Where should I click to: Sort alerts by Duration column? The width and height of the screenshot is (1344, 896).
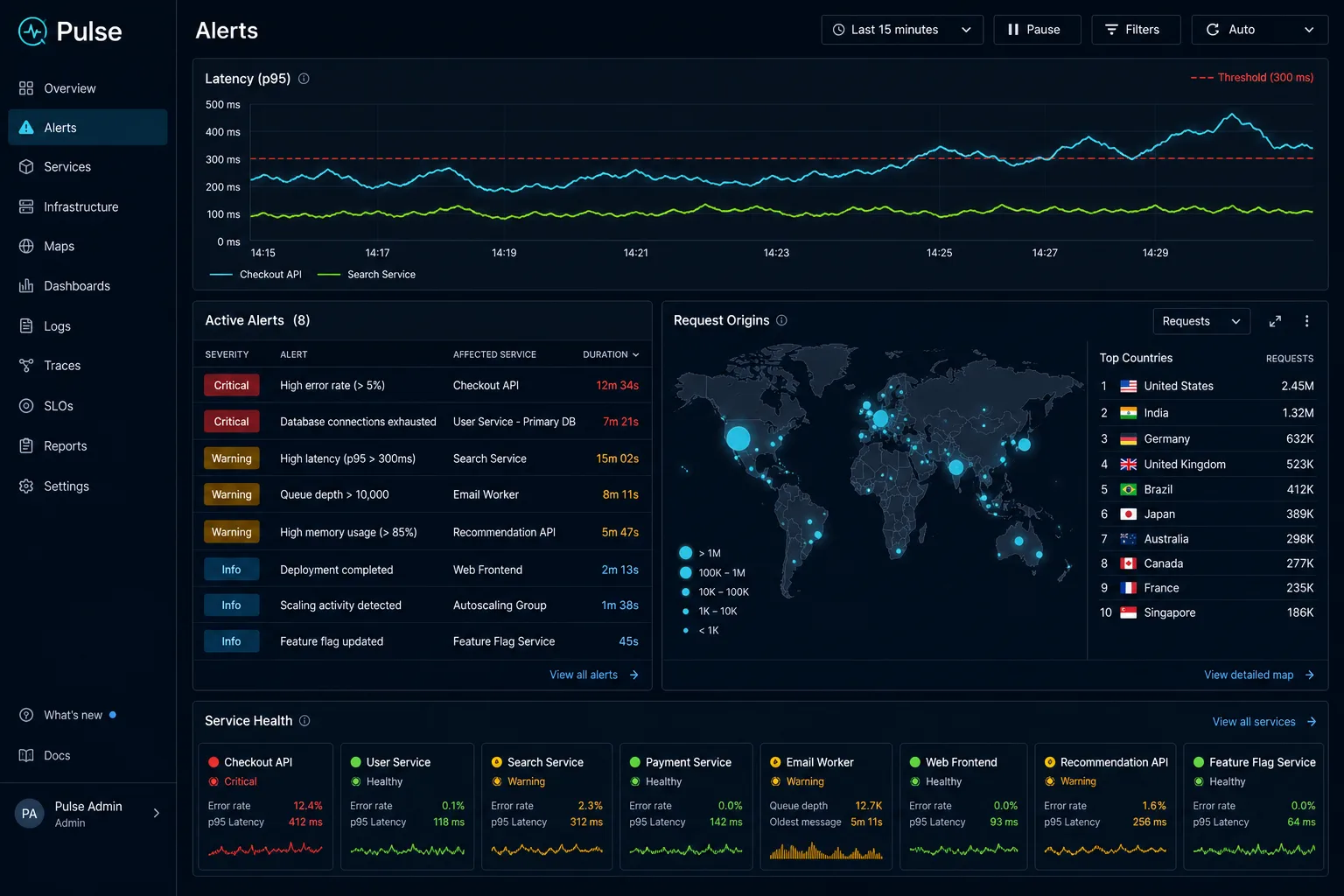coord(611,355)
